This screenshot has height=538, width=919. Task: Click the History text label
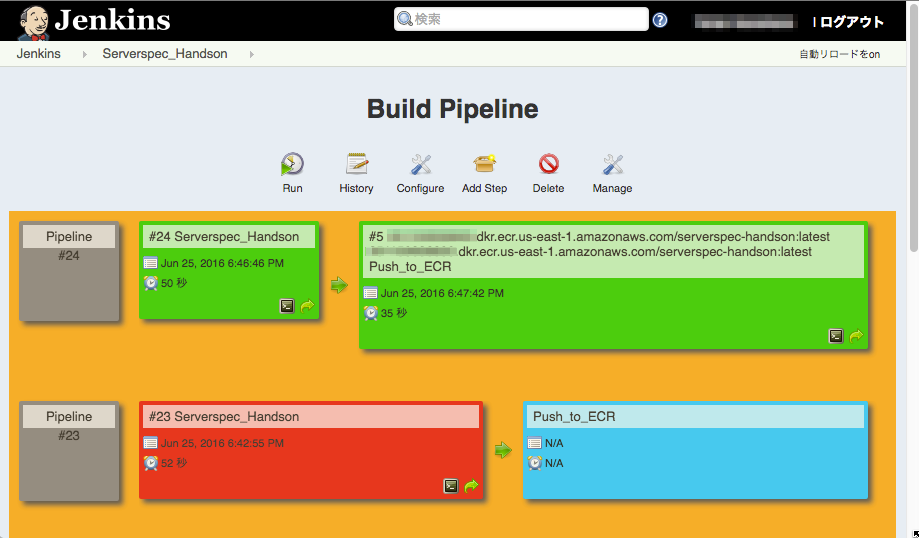[356, 188]
